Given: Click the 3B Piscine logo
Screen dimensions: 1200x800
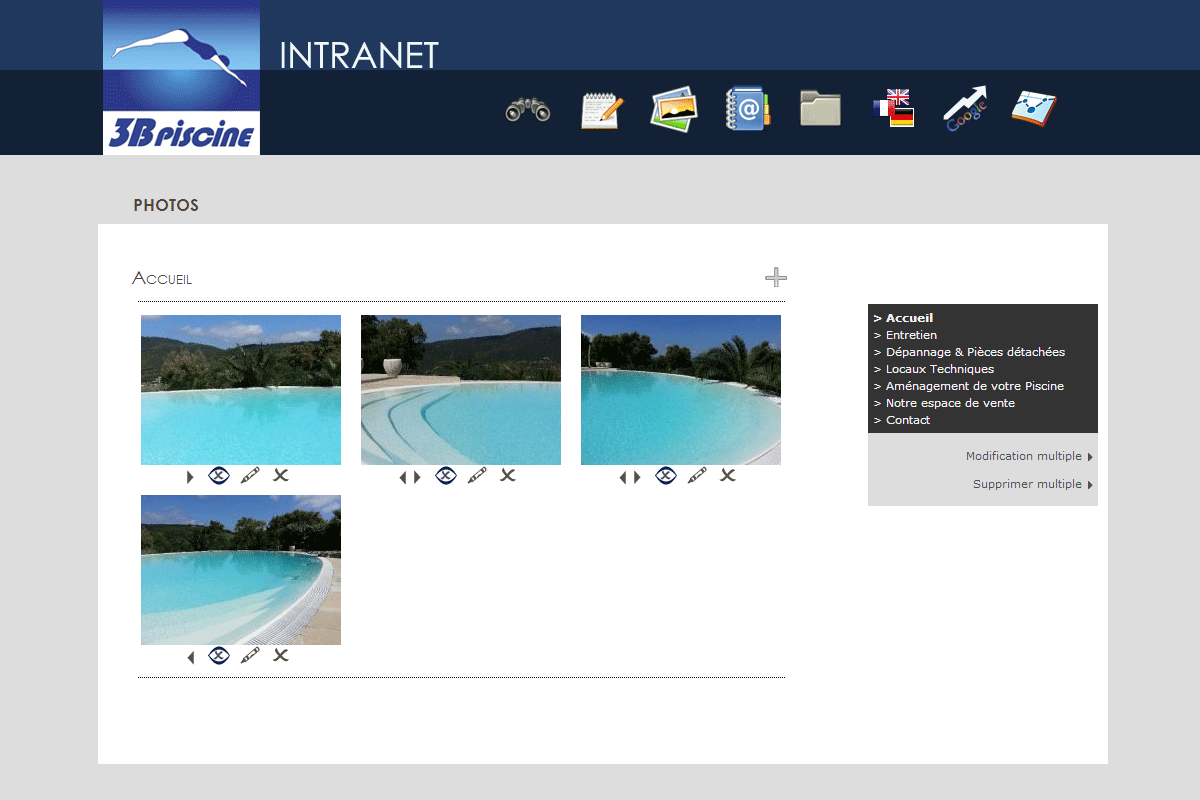Looking at the screenshot, I should click(181, 77).
